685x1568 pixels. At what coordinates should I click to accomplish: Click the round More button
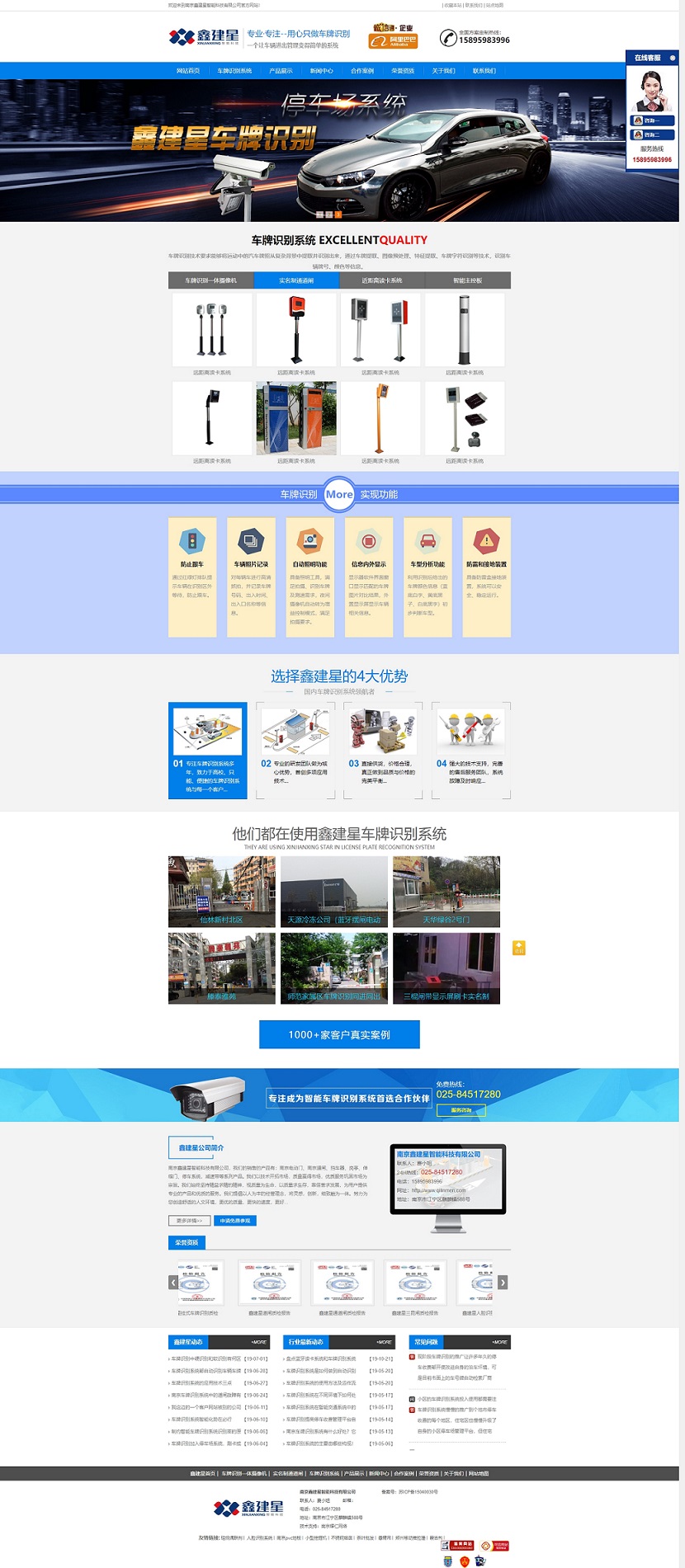(x=339, y=494)
